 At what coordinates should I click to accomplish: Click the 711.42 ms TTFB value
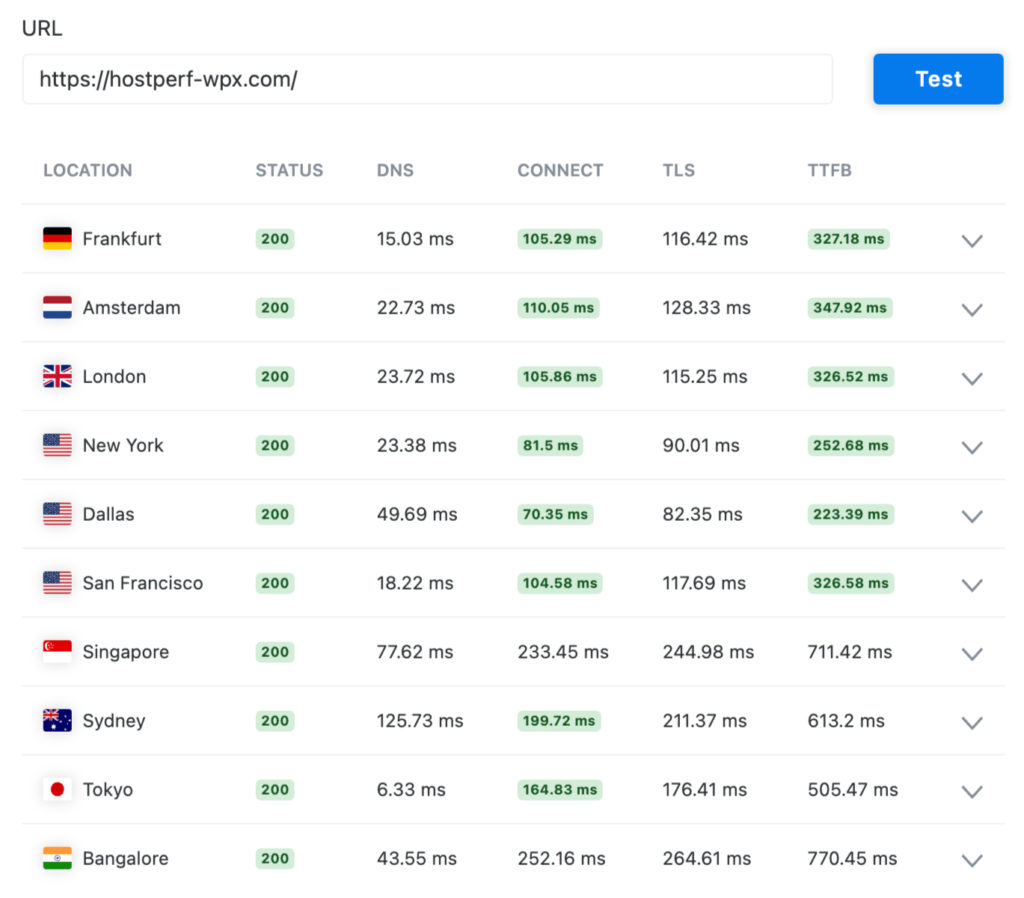(x=850, y=652)
